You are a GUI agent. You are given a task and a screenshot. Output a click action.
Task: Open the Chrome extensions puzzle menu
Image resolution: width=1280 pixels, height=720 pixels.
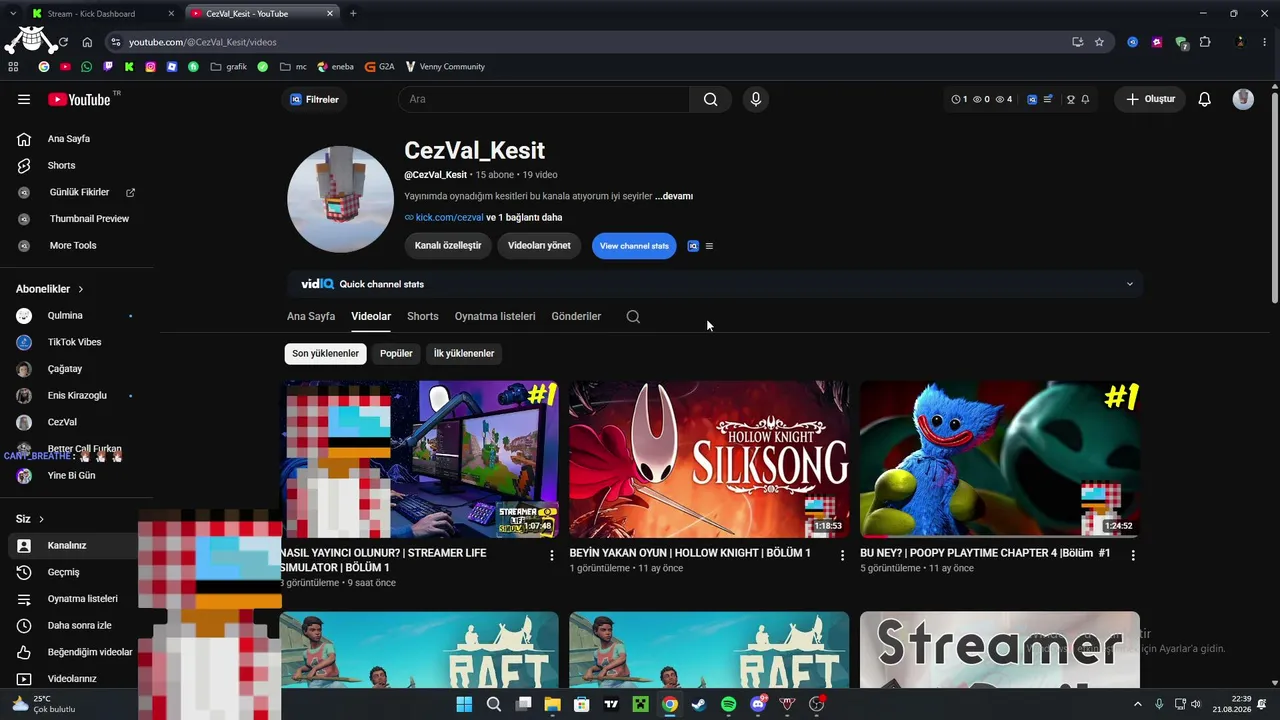point(1205,42)
